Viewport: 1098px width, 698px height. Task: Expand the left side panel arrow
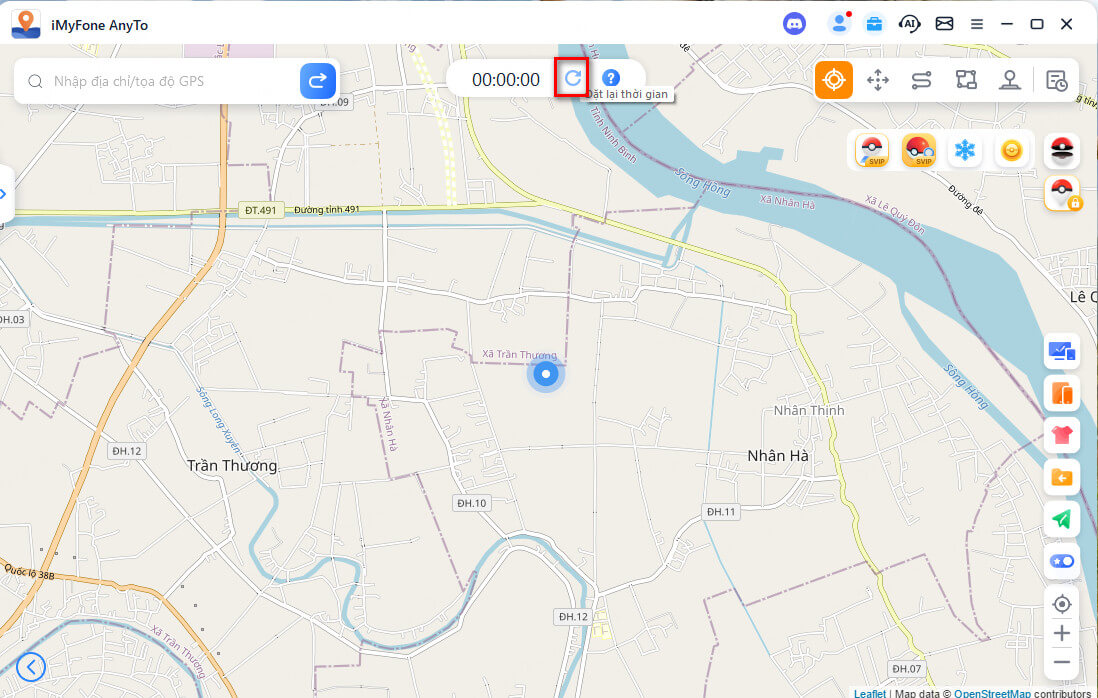(x=4, y=193)
